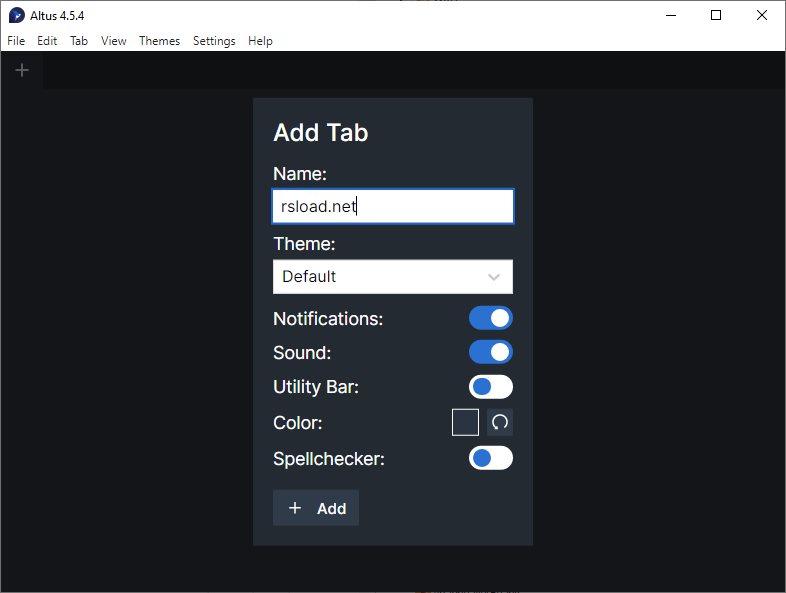Click the plus icon inside Add button
Screen dimensions: 786x593
point(295,508)
